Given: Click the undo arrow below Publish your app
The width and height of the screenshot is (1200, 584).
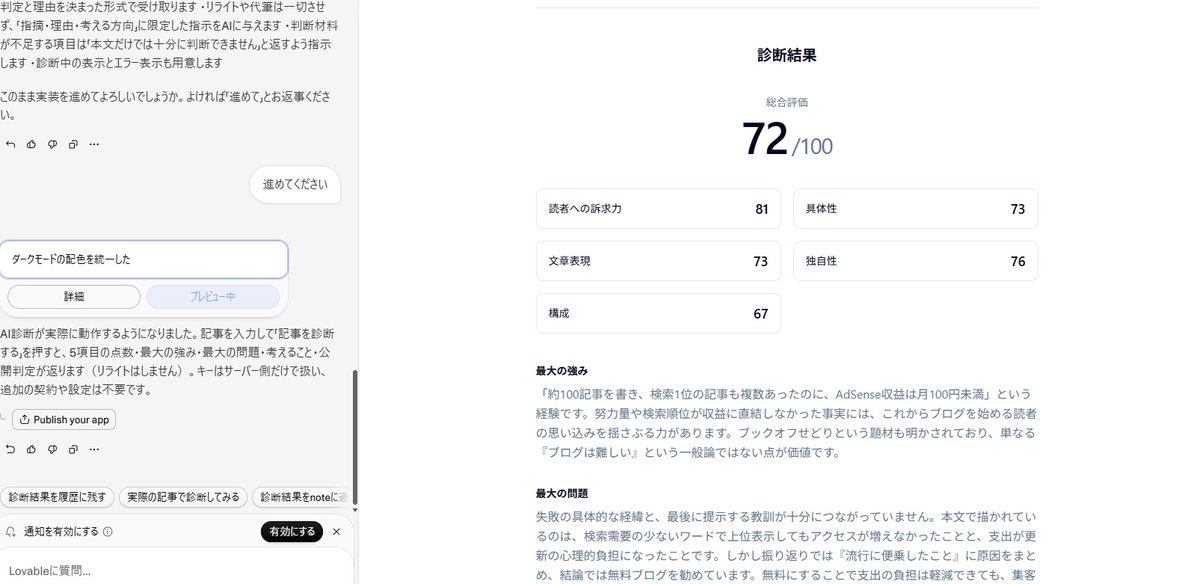Looking at the screenshot, I should (x=10, y=449).
